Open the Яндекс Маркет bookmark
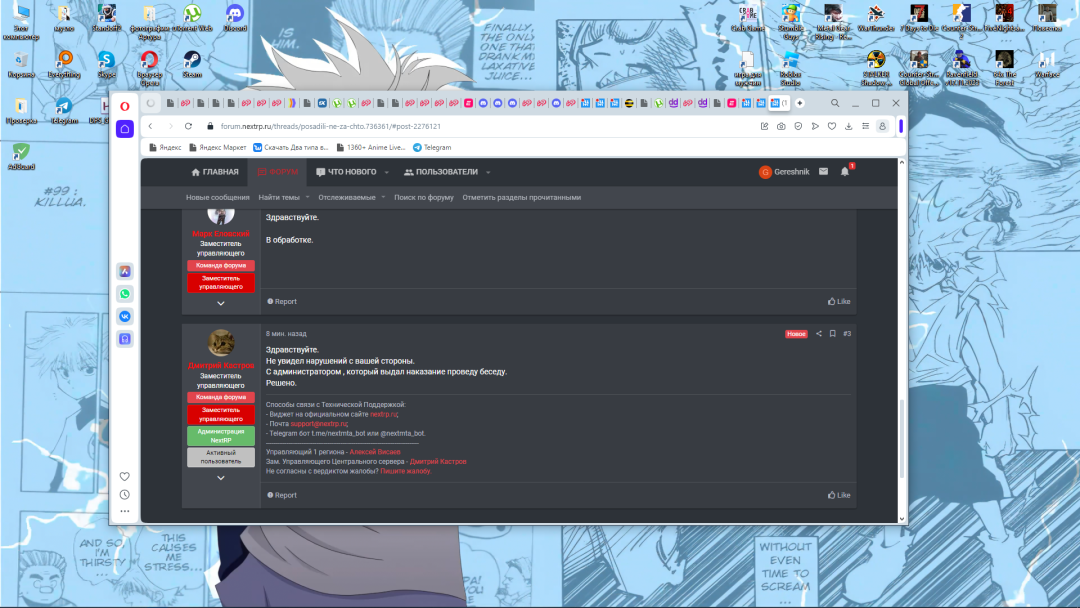The height and width of the screenshot is (608, 1080). point(217,147)
